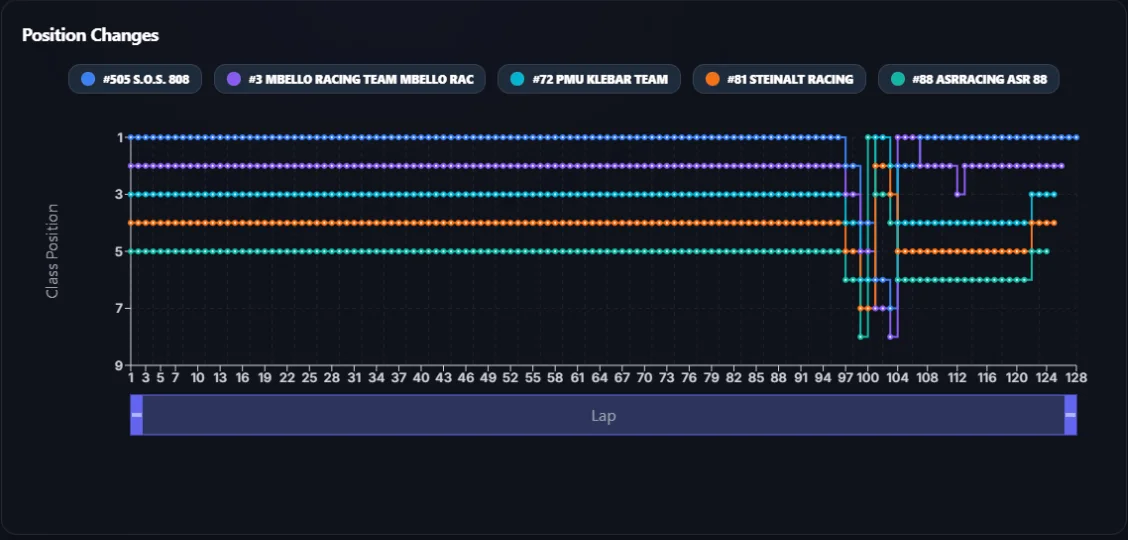Click the green dot in #88 ASRRACING legend
The width and height of the screenshot is (1128, 540).
(x=898, y=79)
